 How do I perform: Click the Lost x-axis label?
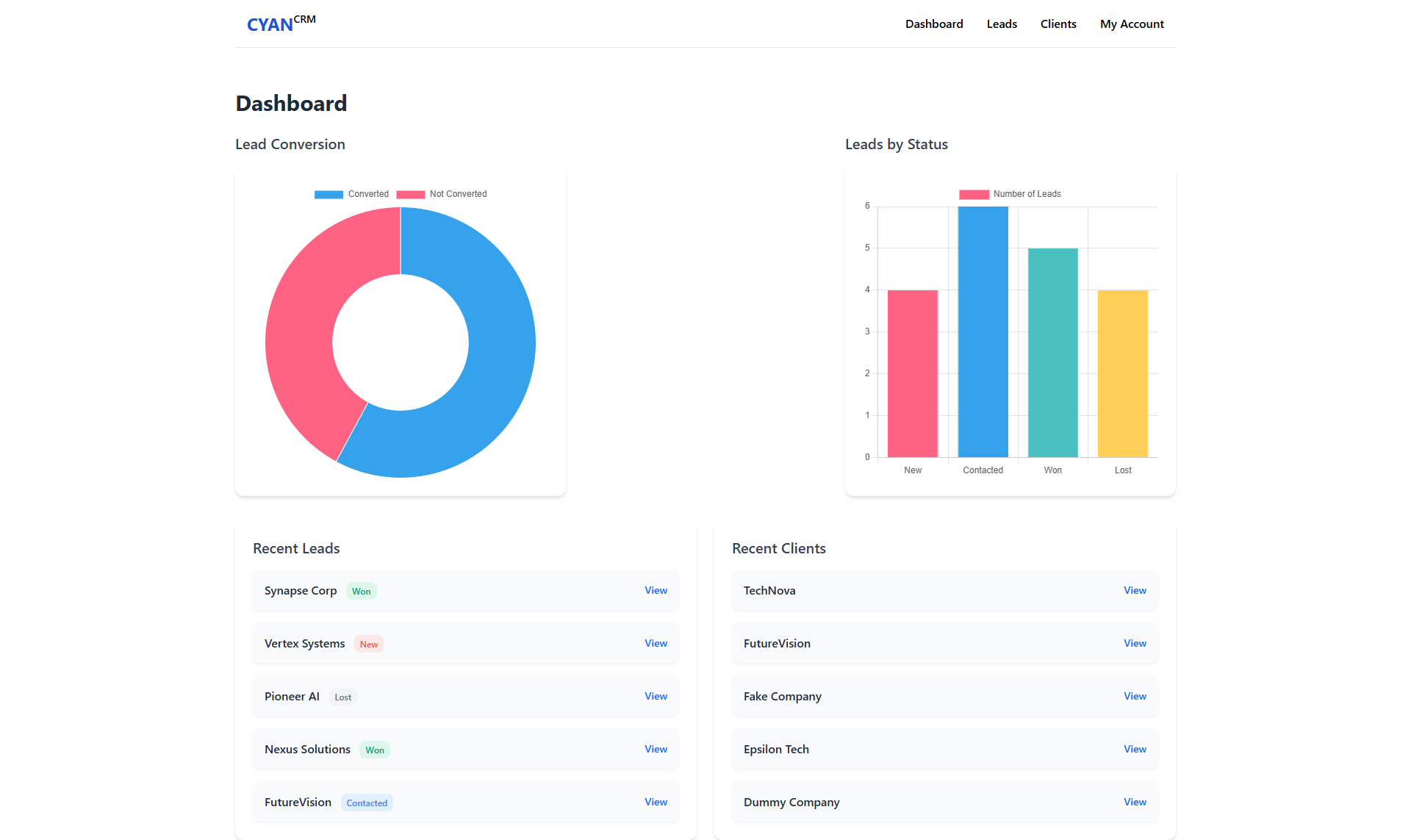pyautogui.click(x=1123, y=470)
